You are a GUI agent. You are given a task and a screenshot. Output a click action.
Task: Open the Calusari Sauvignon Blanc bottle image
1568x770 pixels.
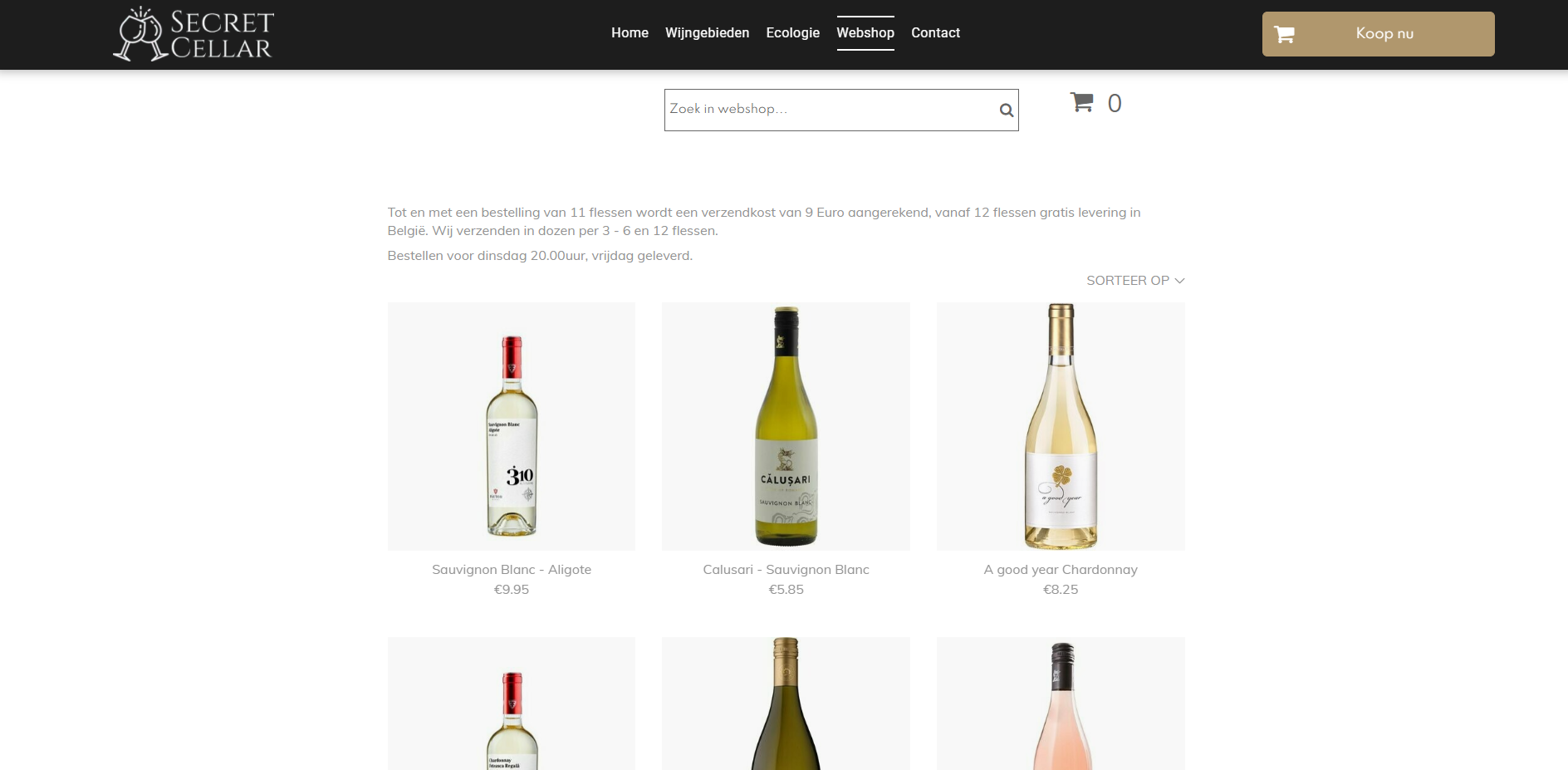click(786, 426)
